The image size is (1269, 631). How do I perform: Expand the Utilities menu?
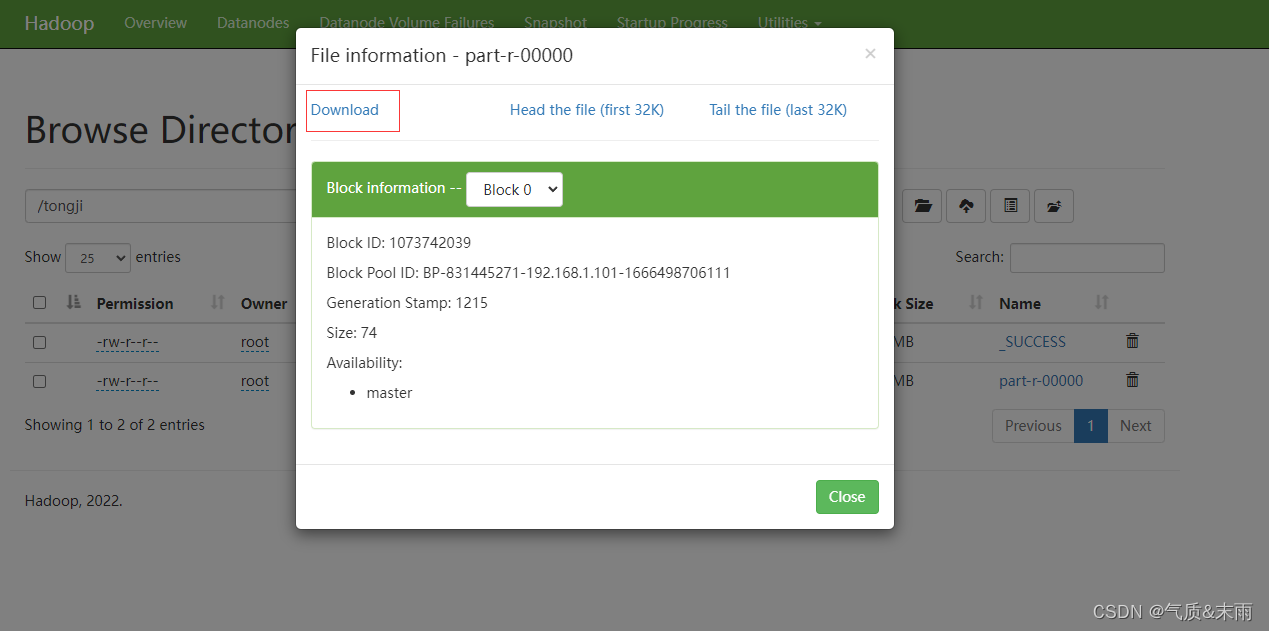tap(789, 22)
